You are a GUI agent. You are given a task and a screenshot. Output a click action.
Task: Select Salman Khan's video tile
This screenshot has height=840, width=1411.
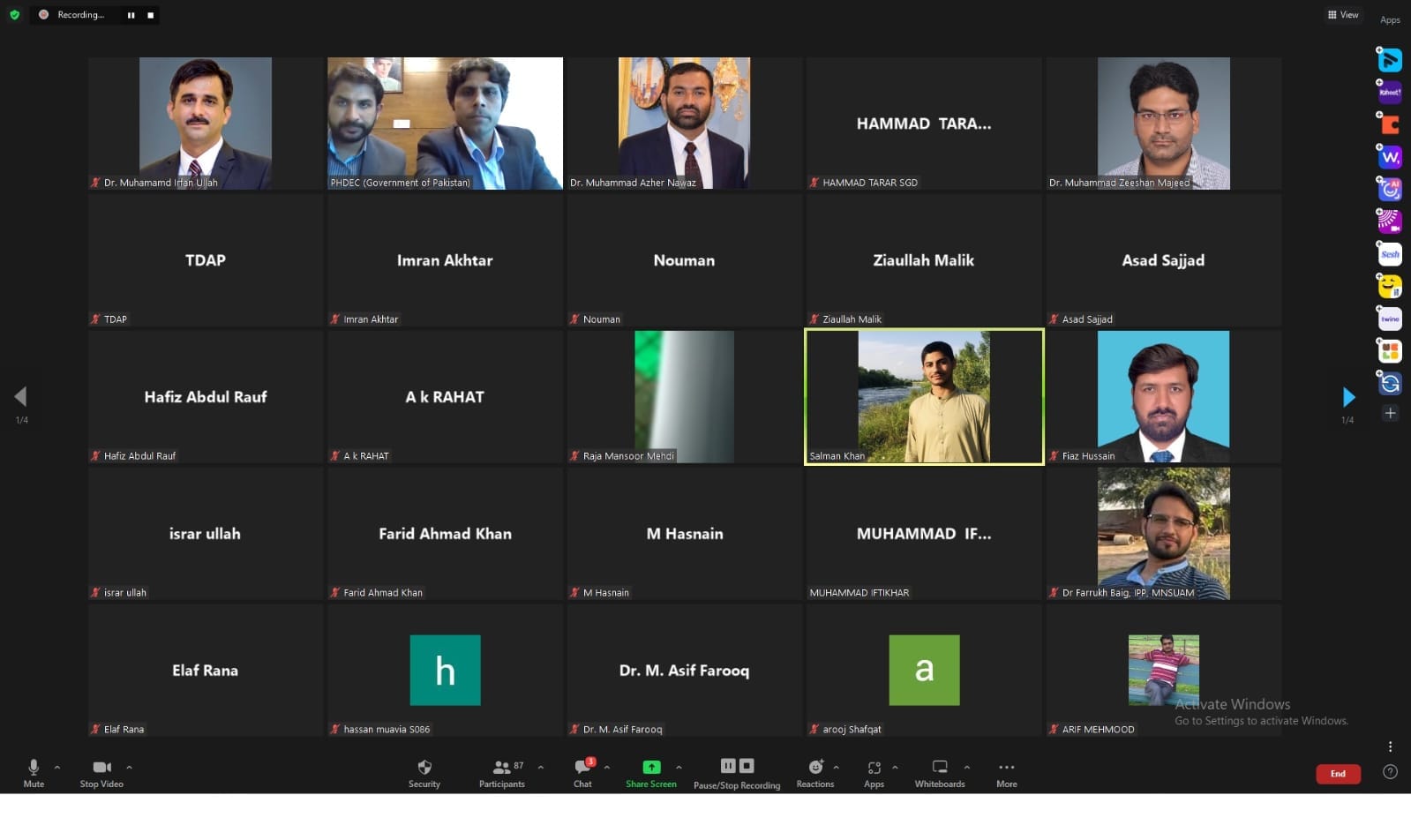pyautogui.click(x=924, y=397)
